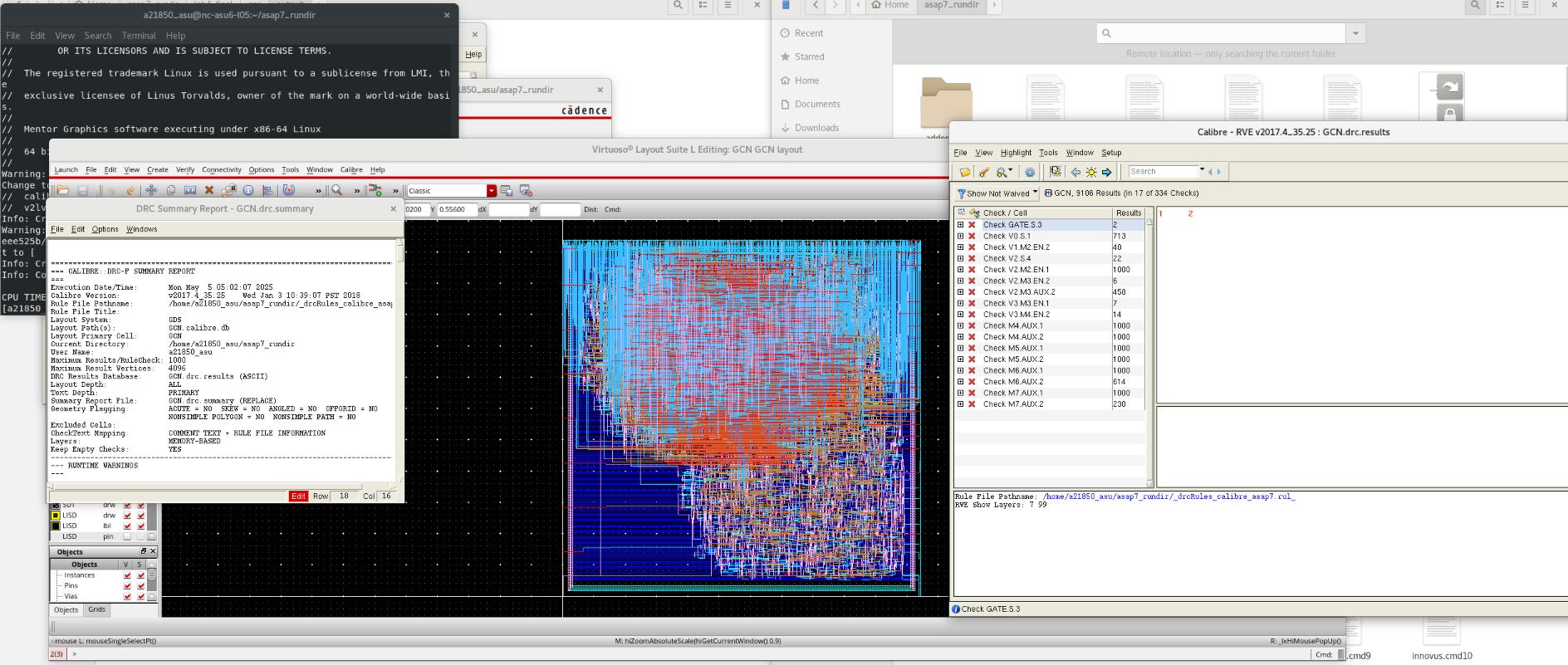The height and width of the screenshot is (665, 1568).
Task: Toggle Instances selectability checkbox in Objects panel
Action: 141,575
